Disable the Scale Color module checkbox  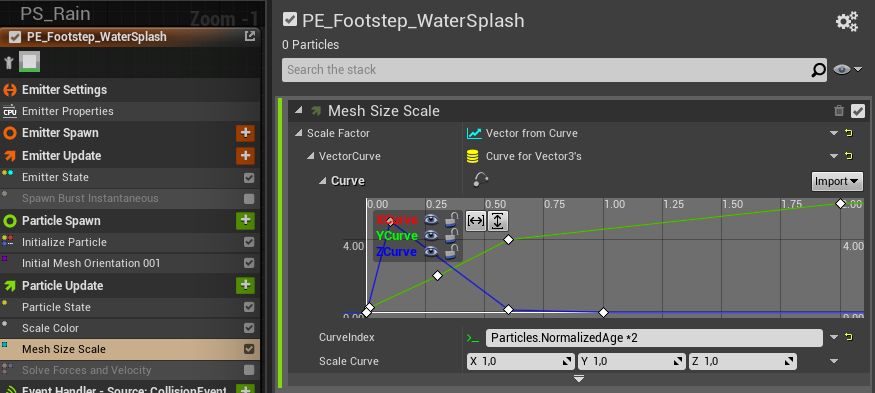pos(249,328)
